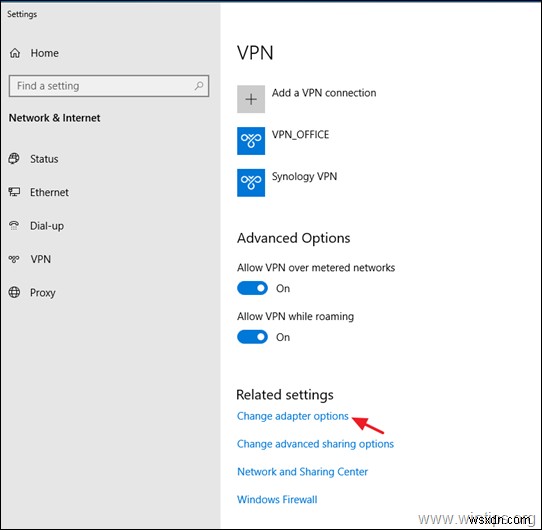
Task: Click the Related settings heading
Action: [x=285, y=395]
